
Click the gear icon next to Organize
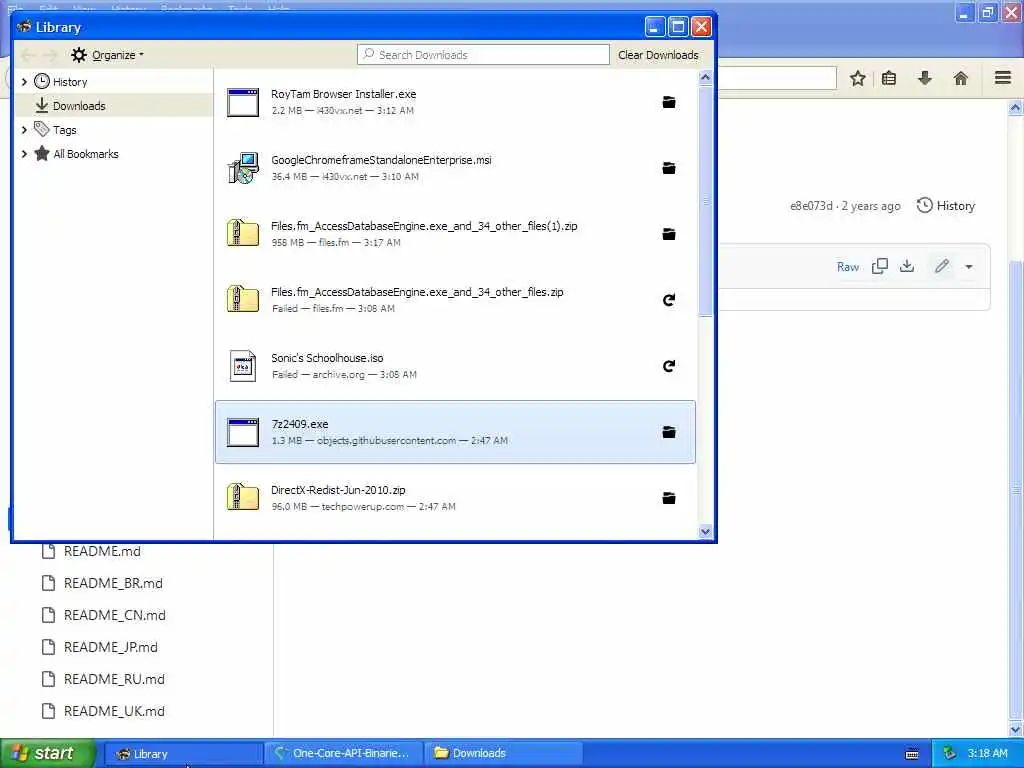coord(79,55)
